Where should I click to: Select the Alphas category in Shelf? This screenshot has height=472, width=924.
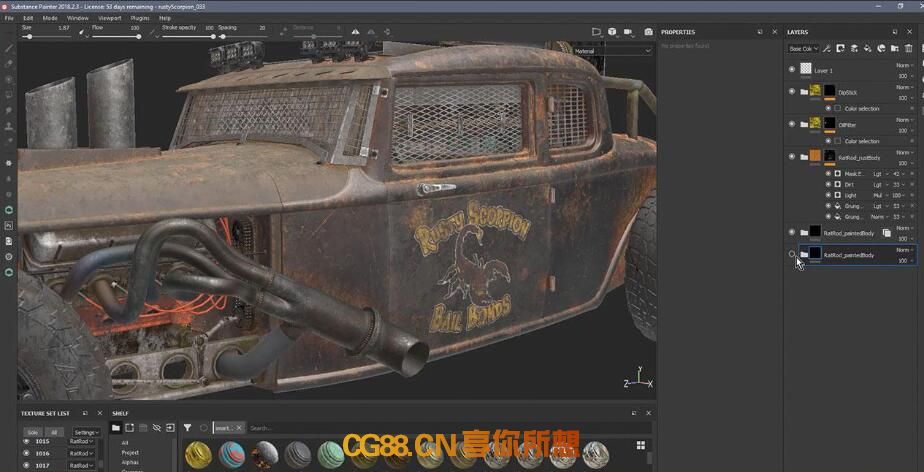pyautogui.click(x=130, y=463)
